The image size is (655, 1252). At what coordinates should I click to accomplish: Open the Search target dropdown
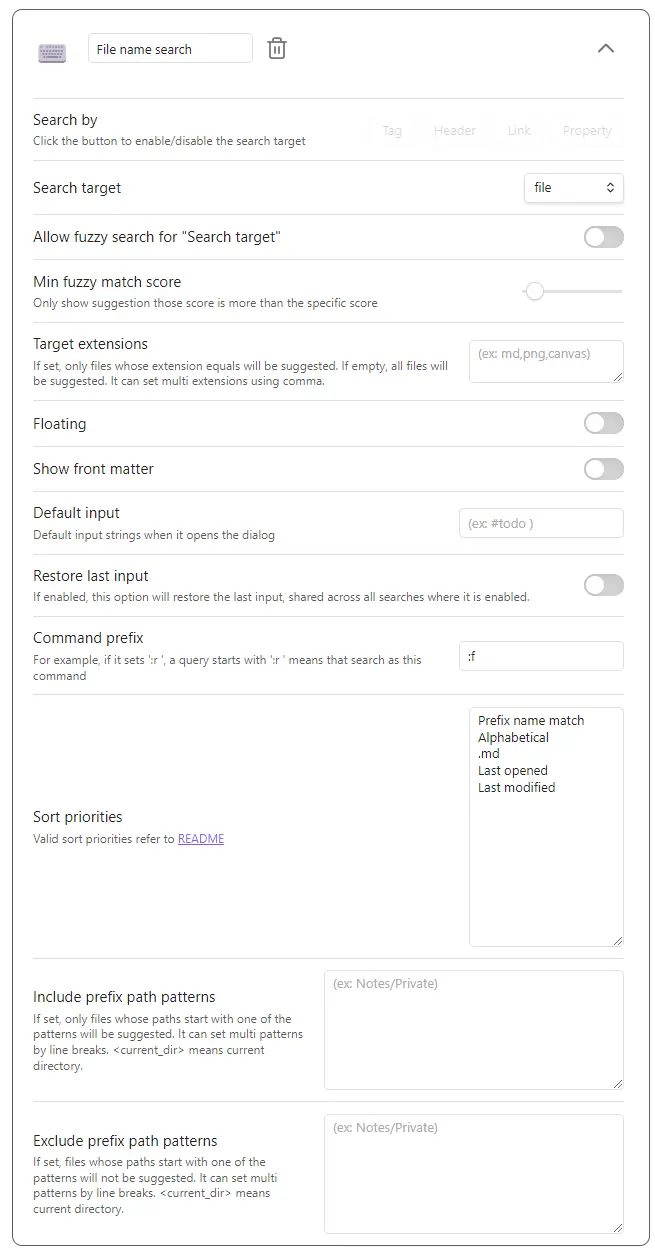pos(573,188)
